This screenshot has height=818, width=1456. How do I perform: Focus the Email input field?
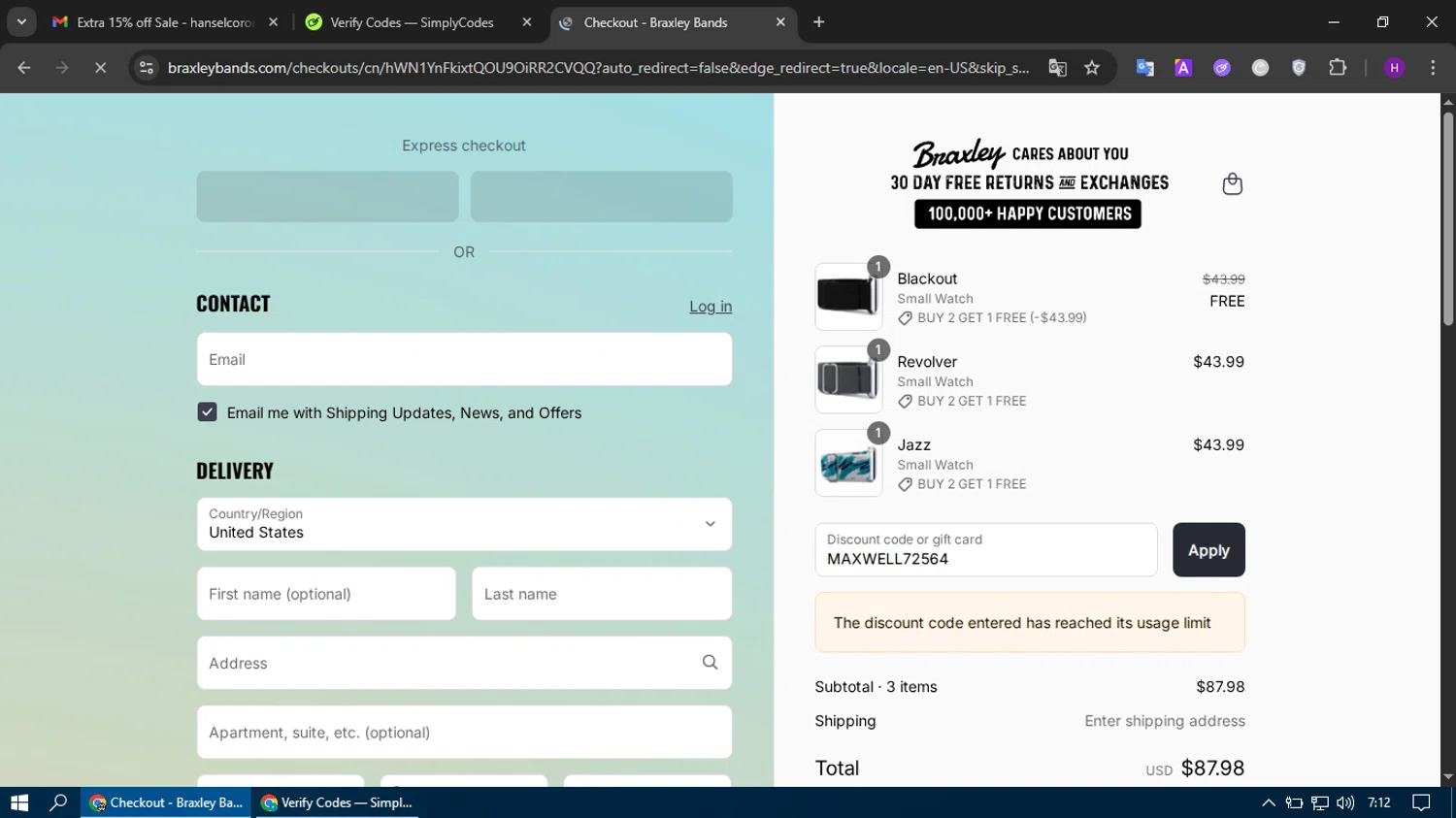[x=464, y=359]
